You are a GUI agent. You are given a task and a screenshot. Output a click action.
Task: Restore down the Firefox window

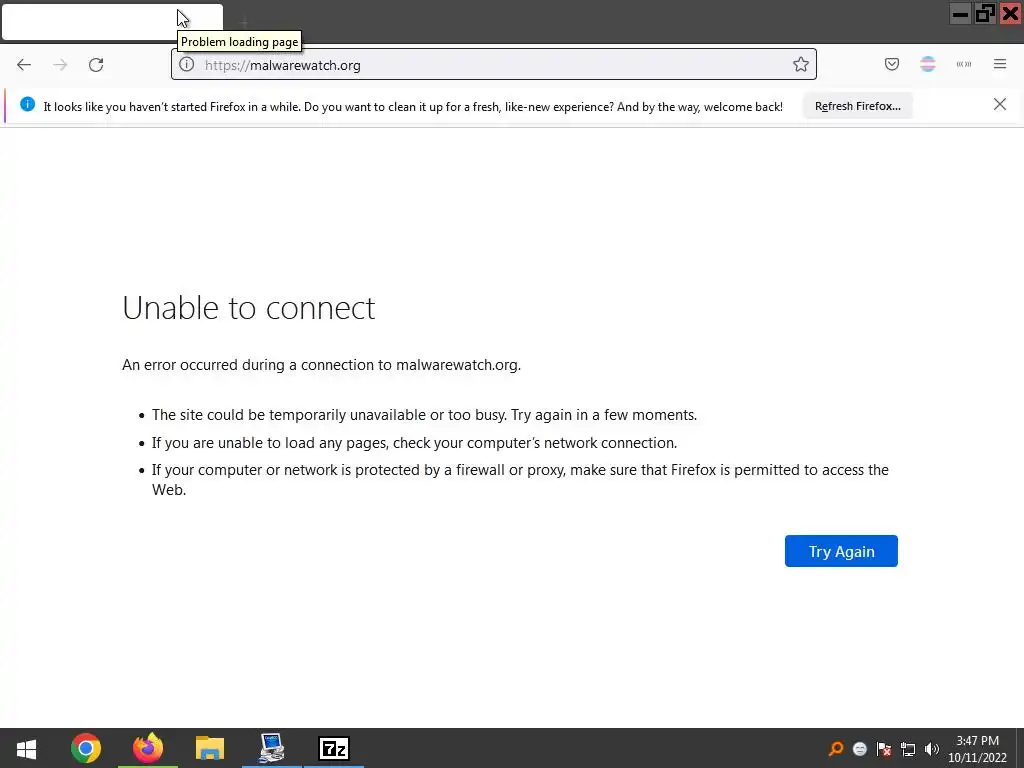pos(985,14)
